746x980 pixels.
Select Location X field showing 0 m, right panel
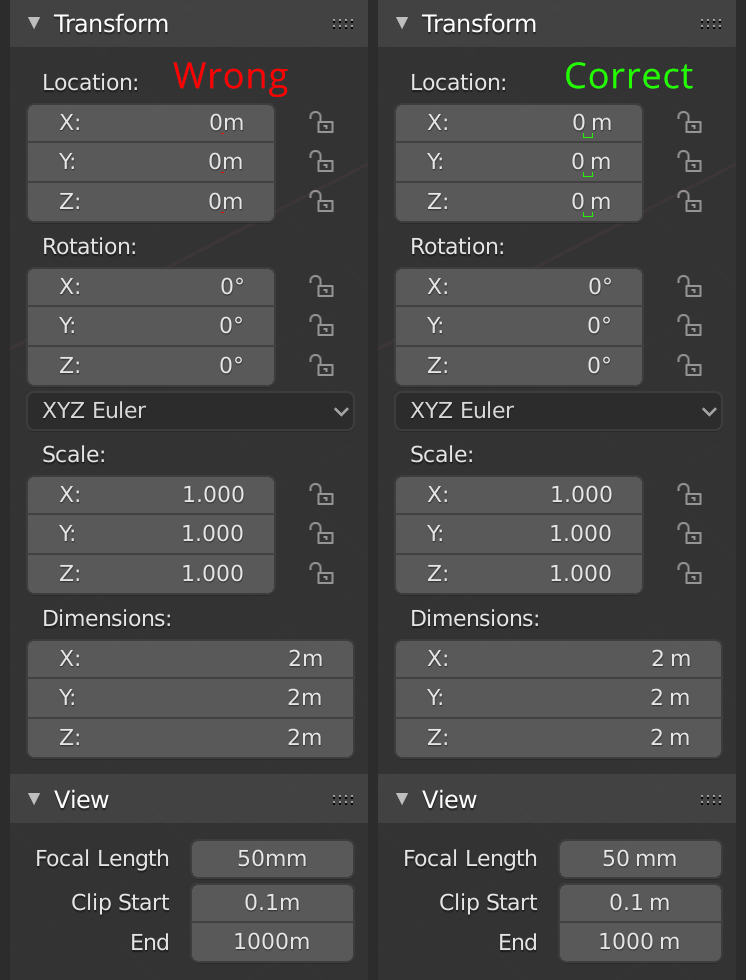519,123
